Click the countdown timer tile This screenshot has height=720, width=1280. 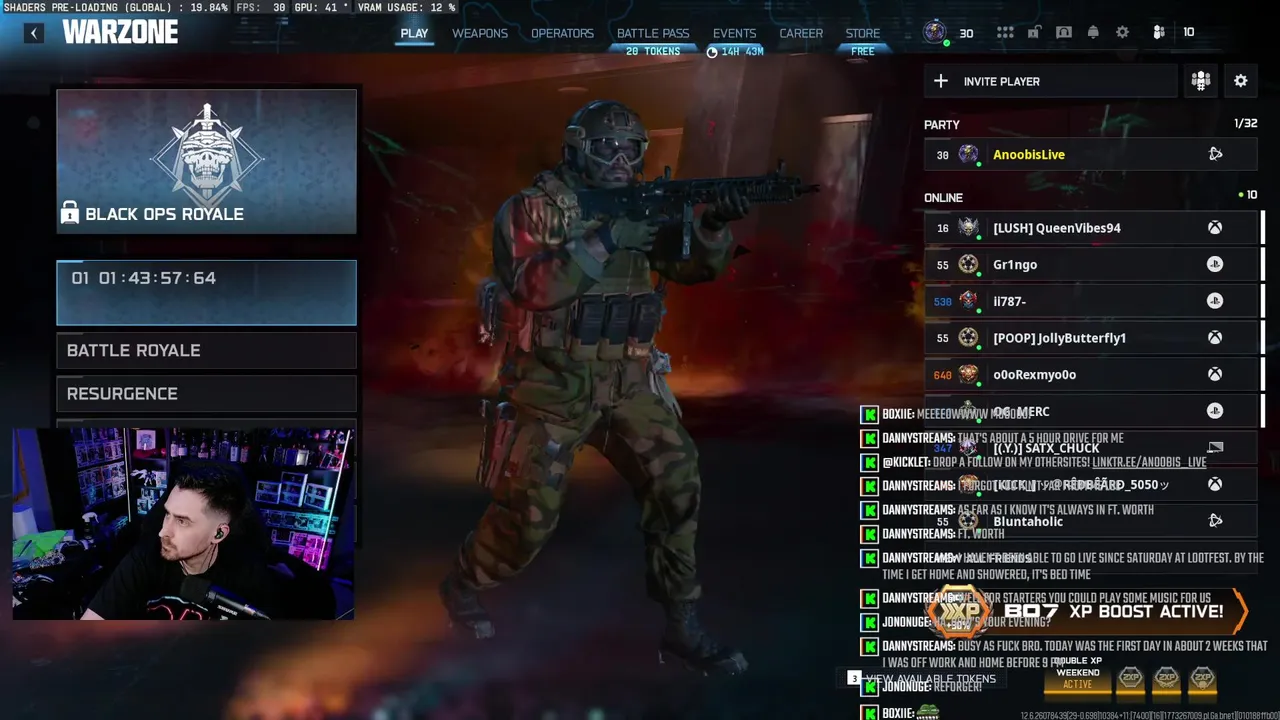pos(207,293)
